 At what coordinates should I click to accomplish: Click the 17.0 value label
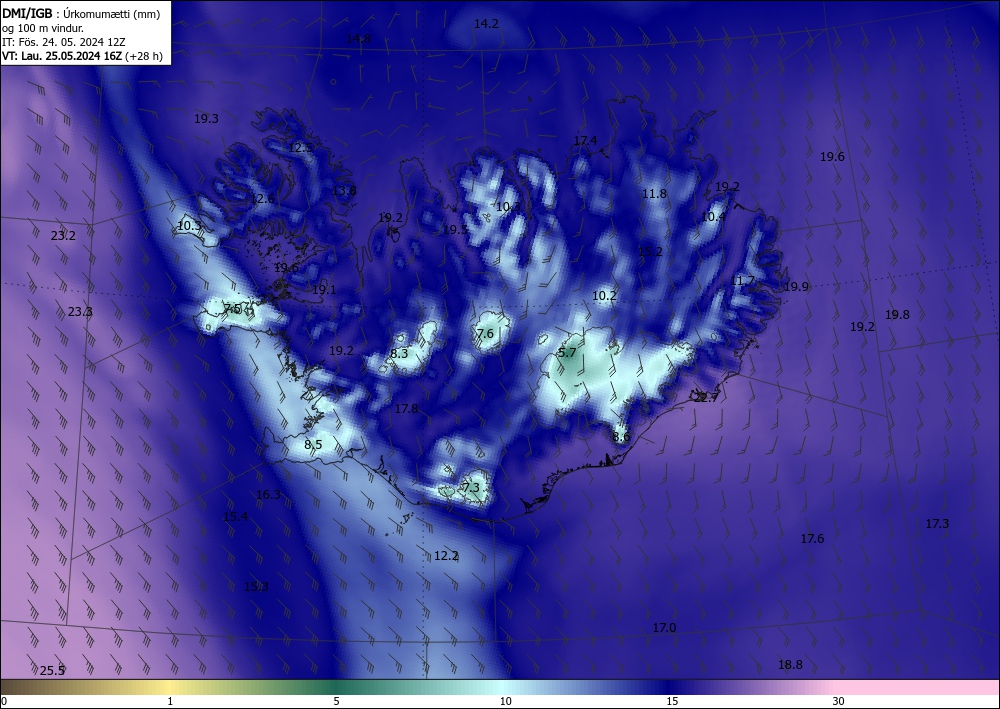(664, 628)
